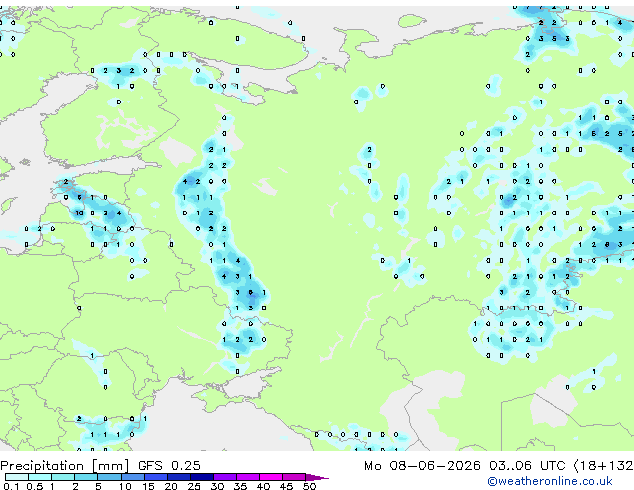
Task: Select the legend swatch between 20 and 25
Action: click(178, 477)
